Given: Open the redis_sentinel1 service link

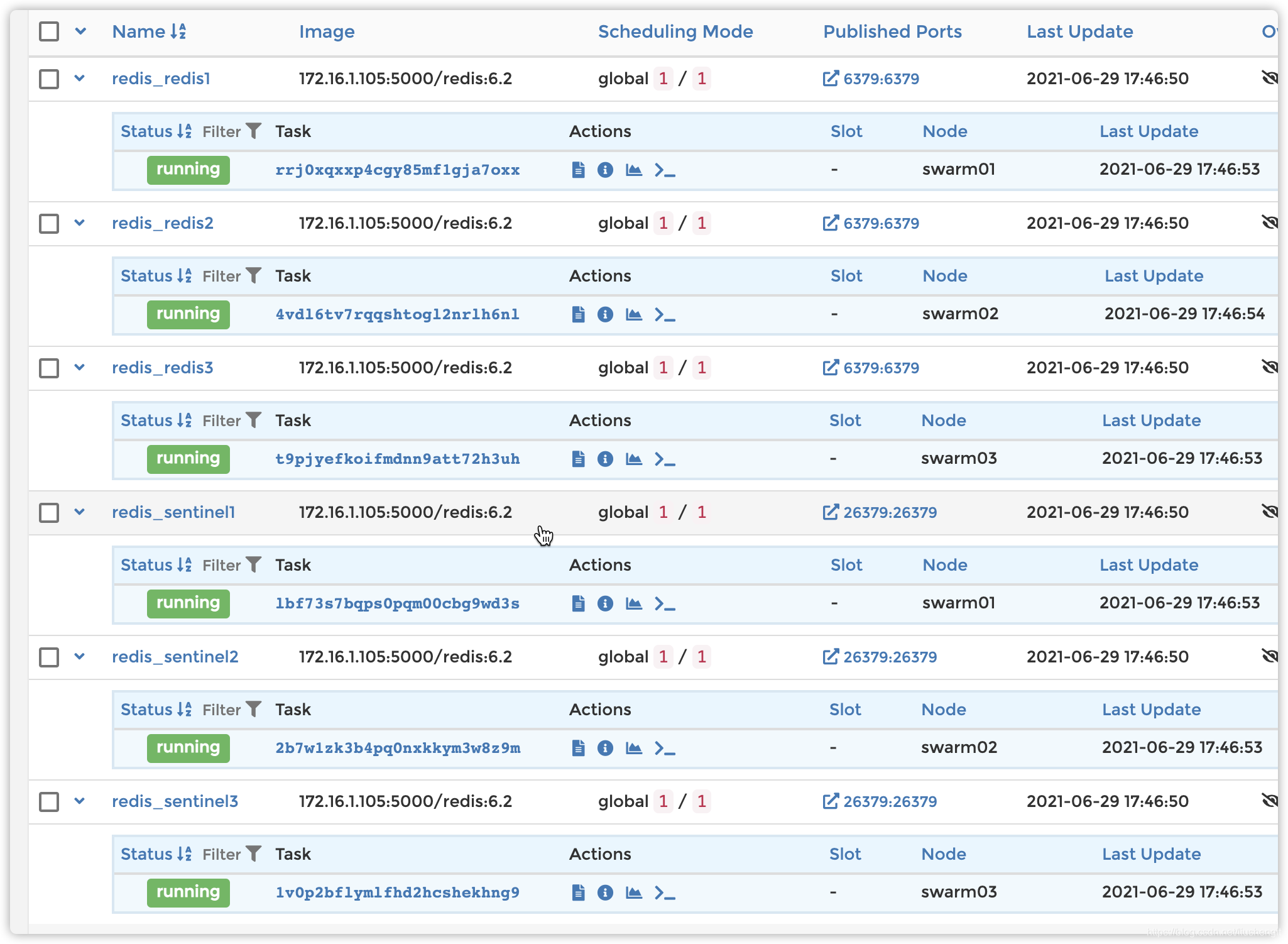Looking at the screenshot, I should (173, 512).
